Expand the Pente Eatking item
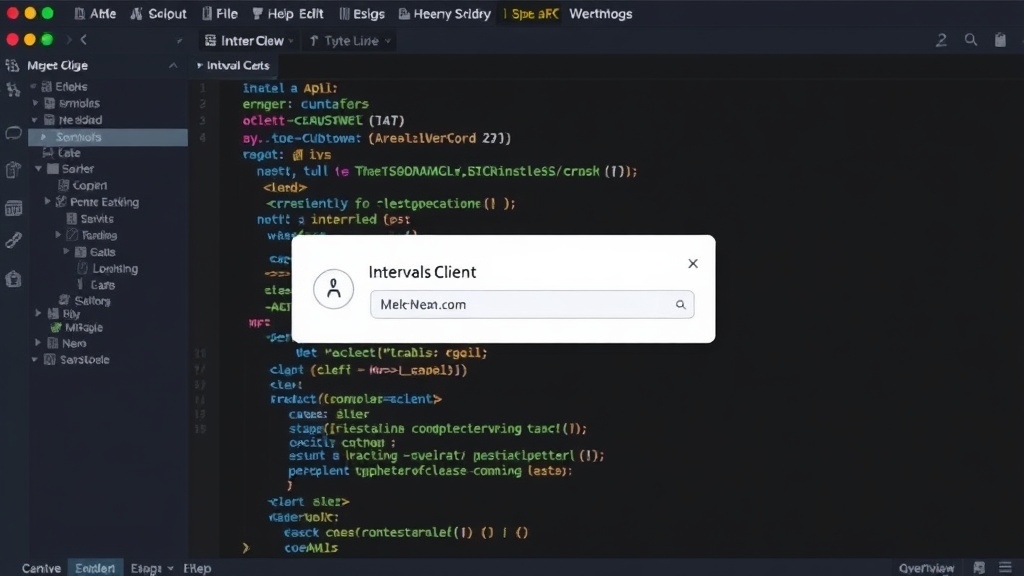The height and width of the screenshot is (576, 1024). point(47,202)
